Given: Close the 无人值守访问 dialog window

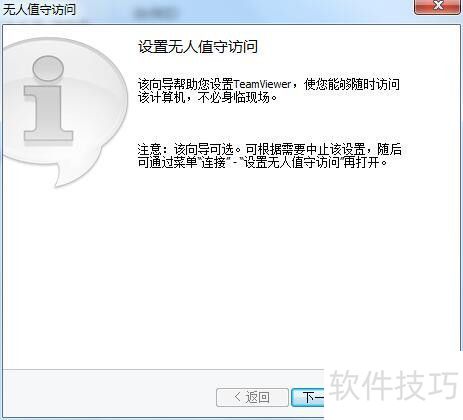Looking at the screenshot, I should (x=437, y=7).
